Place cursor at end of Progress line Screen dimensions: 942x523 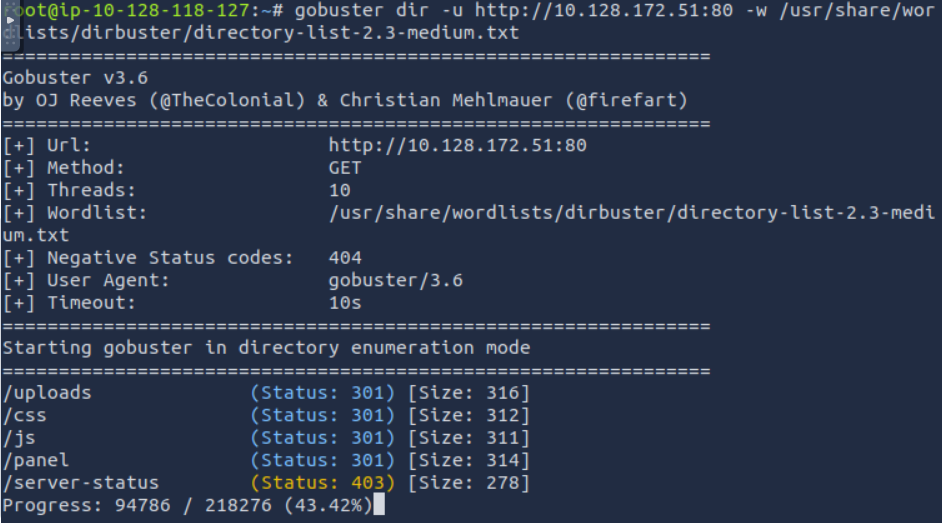pyautogui.click(x=378, y=507)
